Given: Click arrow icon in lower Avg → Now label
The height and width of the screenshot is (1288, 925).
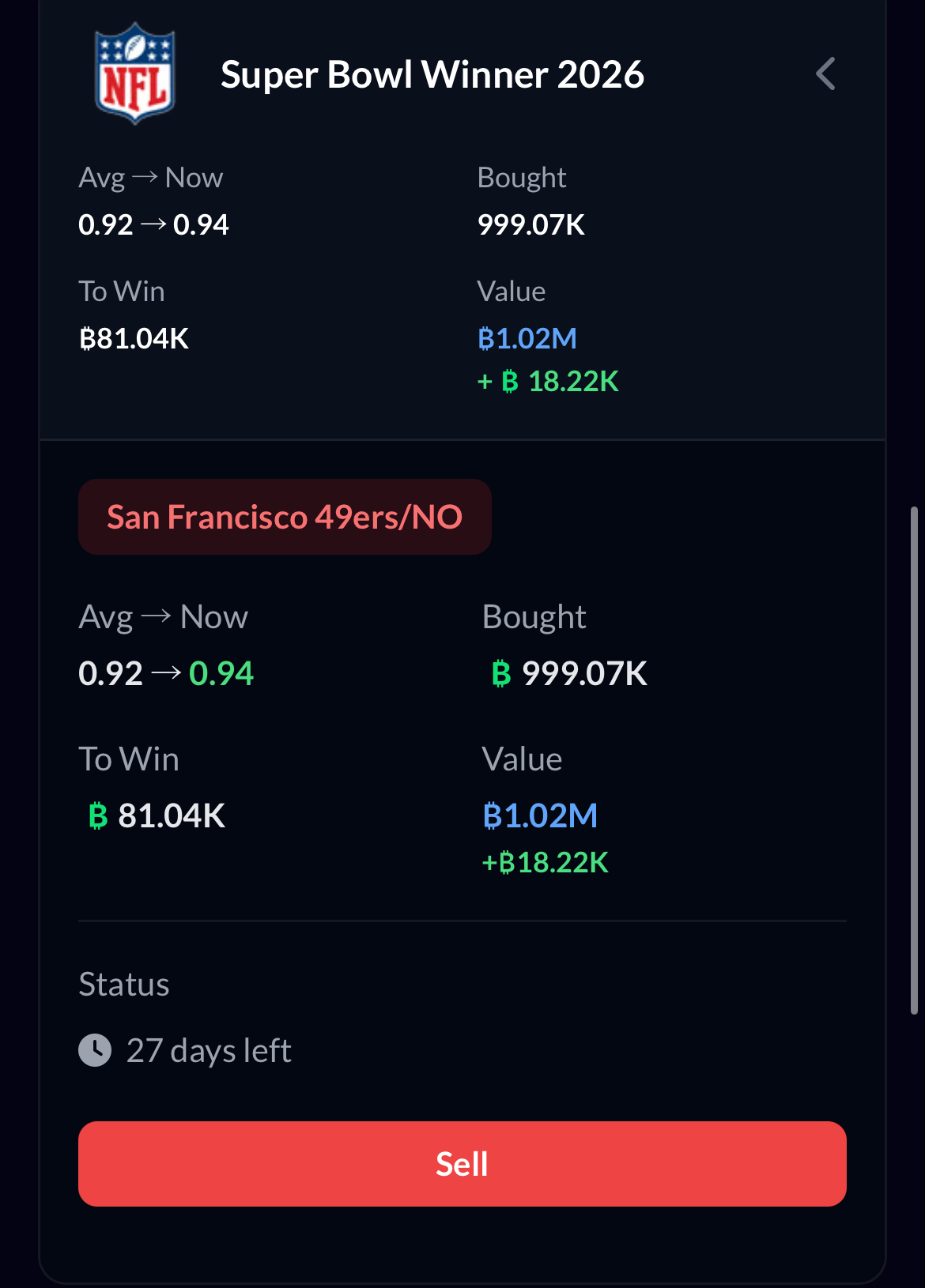Looking at the screenshot, I should [156, 616].
